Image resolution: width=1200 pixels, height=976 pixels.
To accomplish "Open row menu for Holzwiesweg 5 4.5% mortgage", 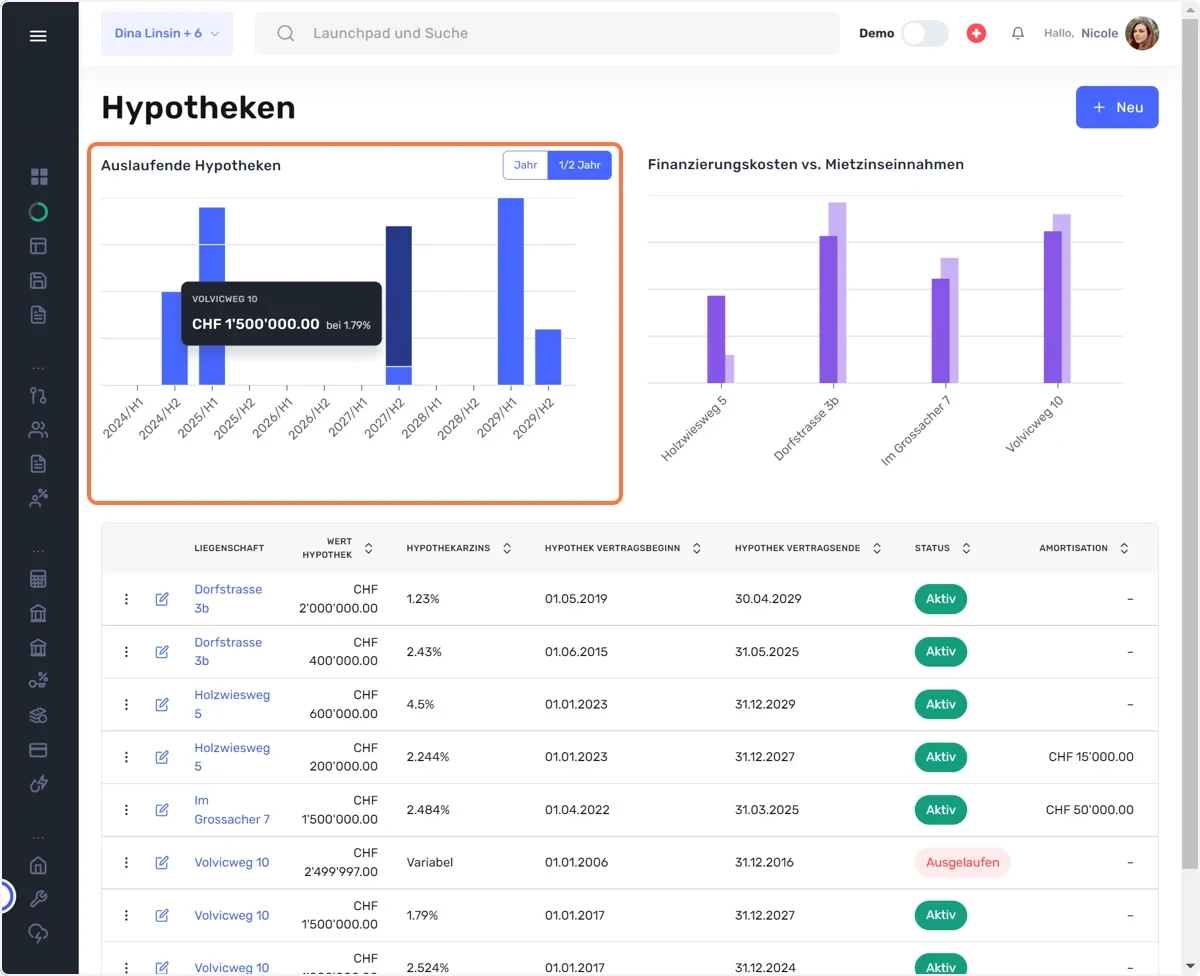I will [x=126, y=704].
